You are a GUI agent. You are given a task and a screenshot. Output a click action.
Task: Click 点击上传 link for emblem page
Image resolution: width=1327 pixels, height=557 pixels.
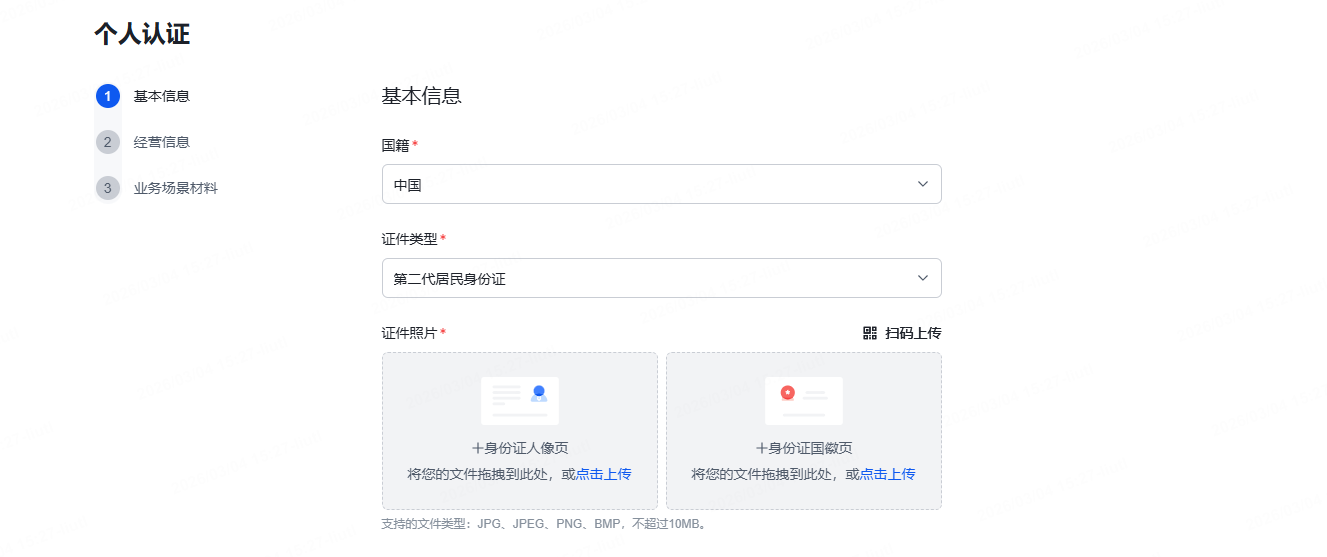(888, 474)
